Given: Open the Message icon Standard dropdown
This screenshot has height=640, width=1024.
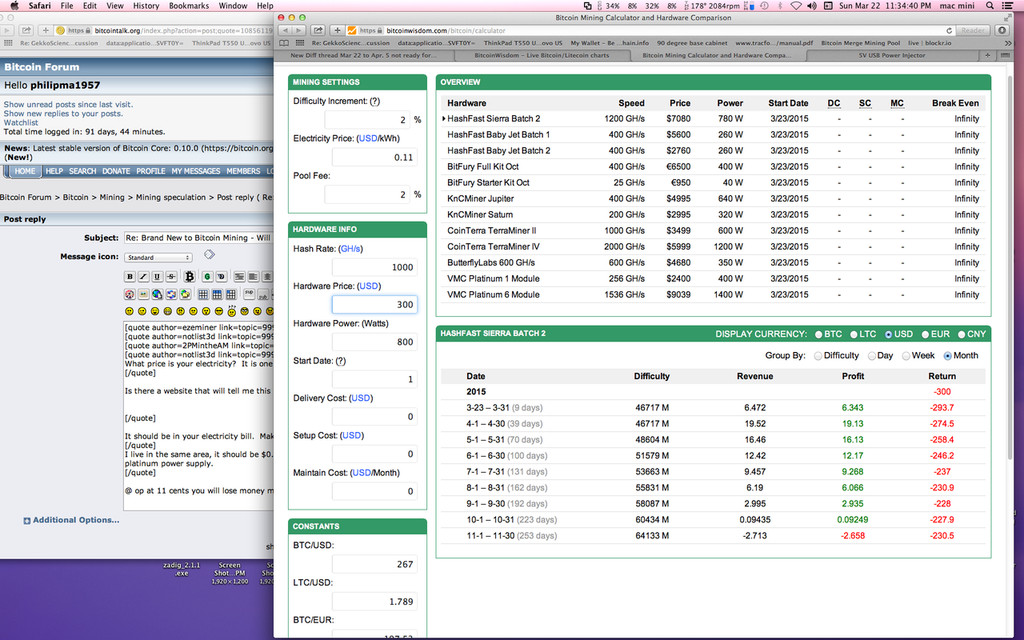Looking at the screenshot, I should [x=159, y=258].
